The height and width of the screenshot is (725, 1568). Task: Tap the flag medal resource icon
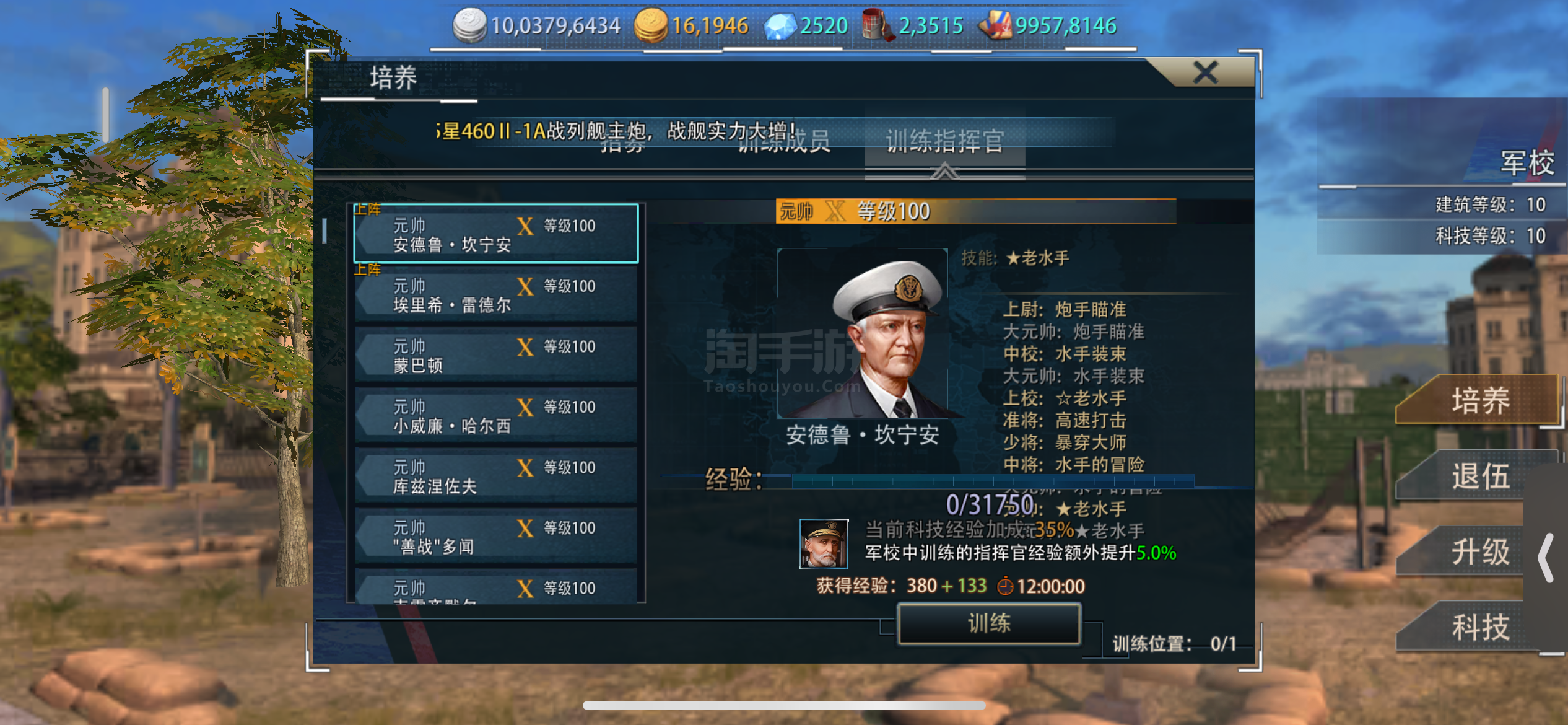[995, 25]
